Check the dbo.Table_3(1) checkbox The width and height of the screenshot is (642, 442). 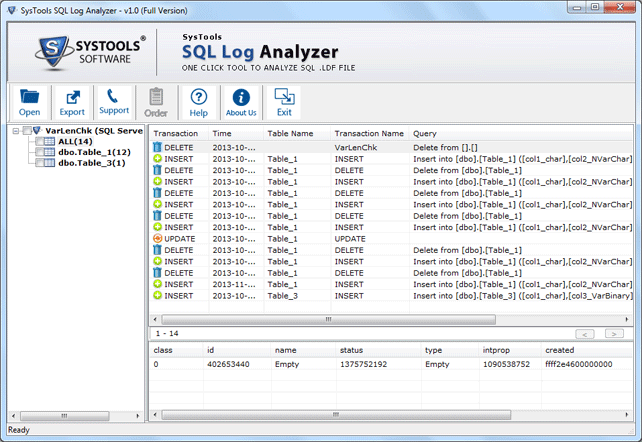(39, 163)
